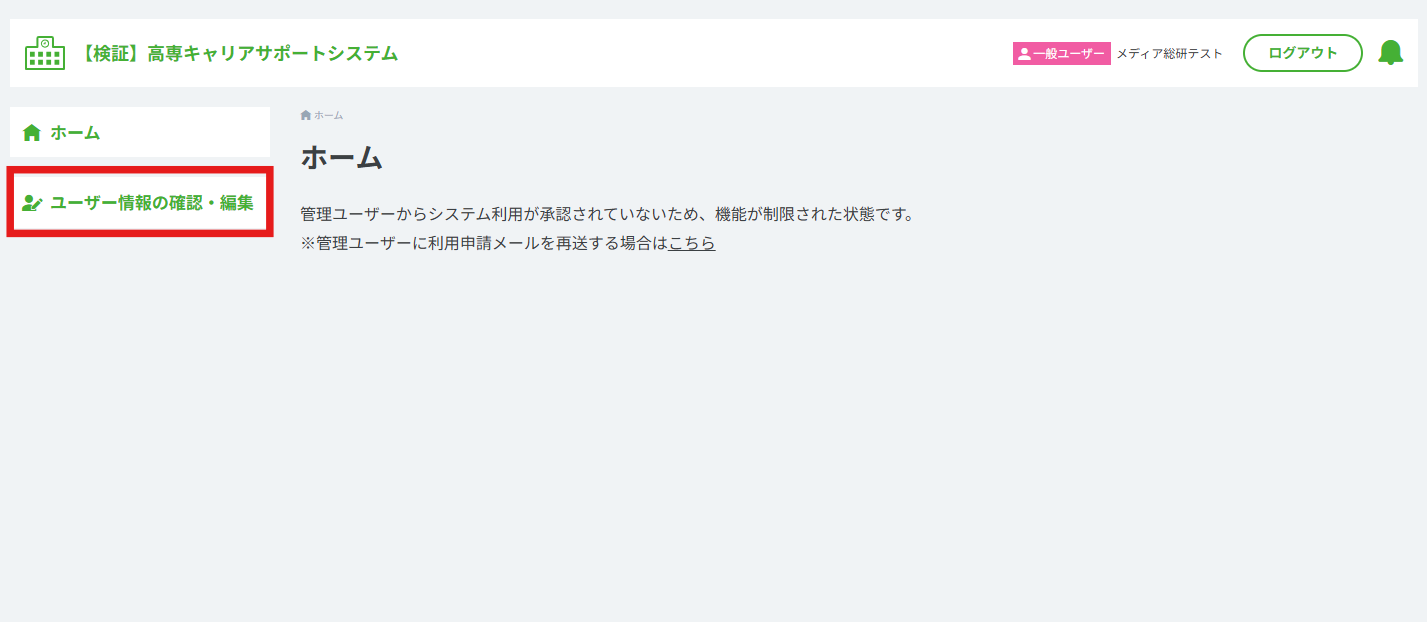Click the ログアウト button
1427x622 pixels.
pos(1302,53)
